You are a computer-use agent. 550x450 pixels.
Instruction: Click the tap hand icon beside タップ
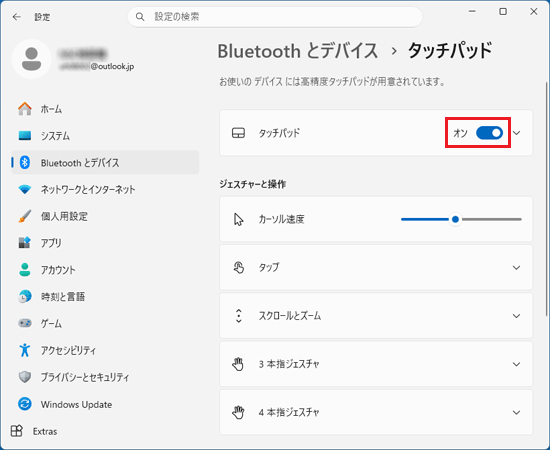coord(239,267)
